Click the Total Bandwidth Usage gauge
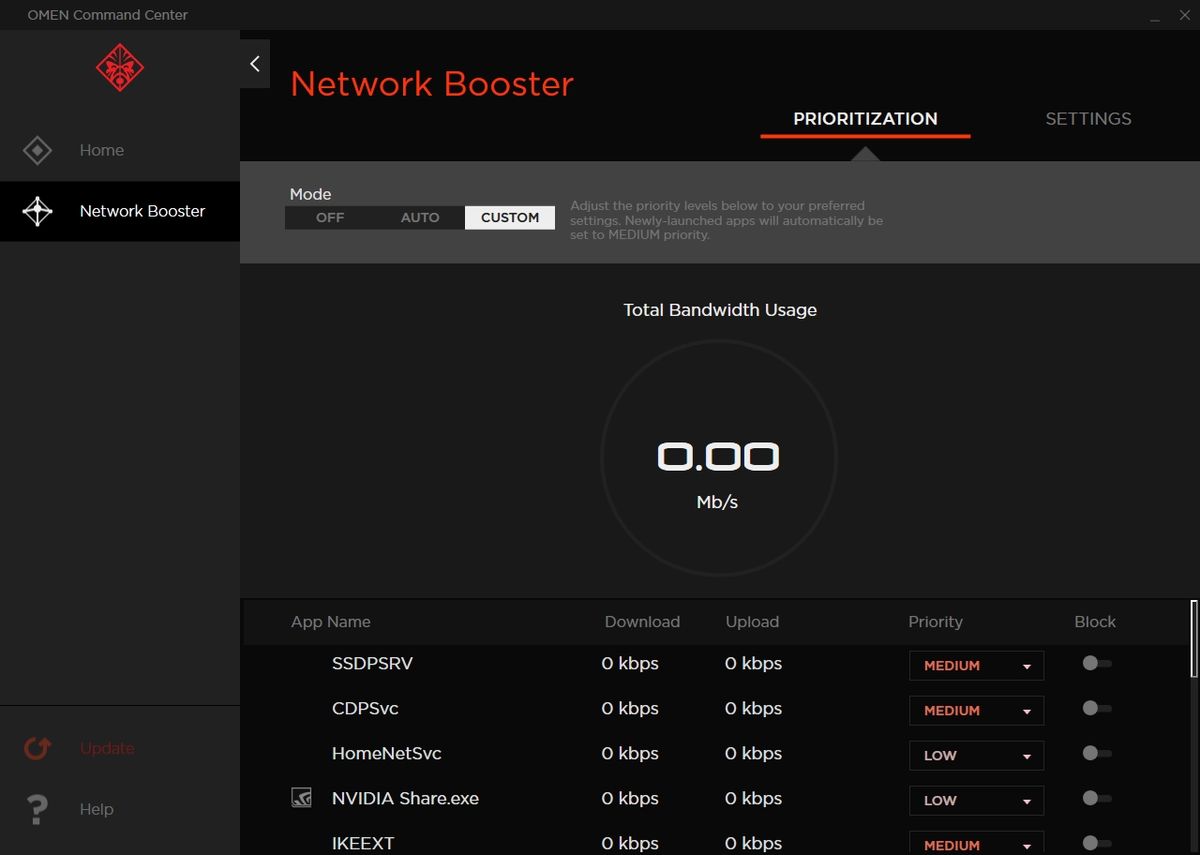 (719, 458)
